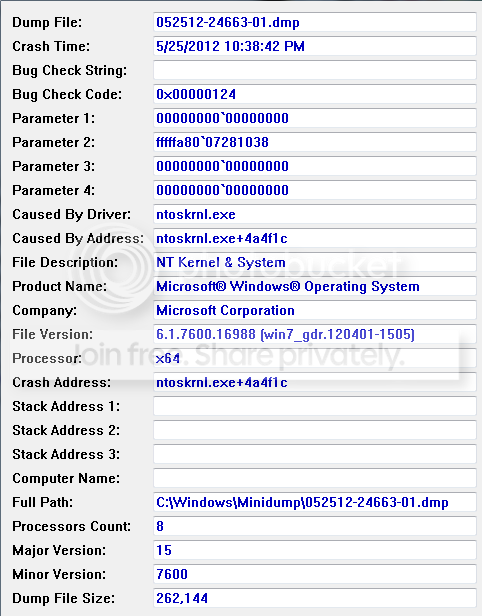Select the Company Microsoft Corporation field

click(315, 310)
